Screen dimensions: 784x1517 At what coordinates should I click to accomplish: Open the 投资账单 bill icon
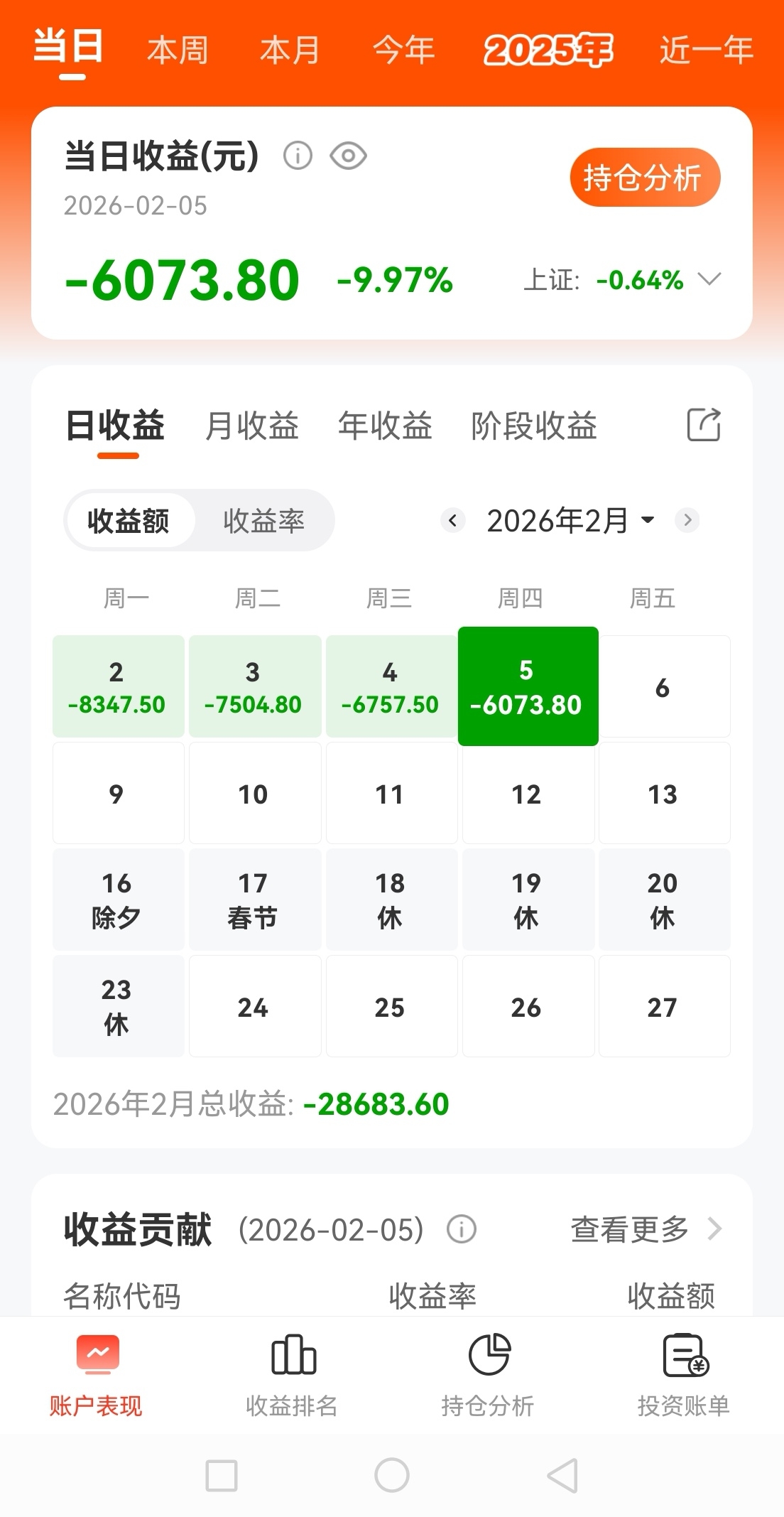tap(685, 1354)
